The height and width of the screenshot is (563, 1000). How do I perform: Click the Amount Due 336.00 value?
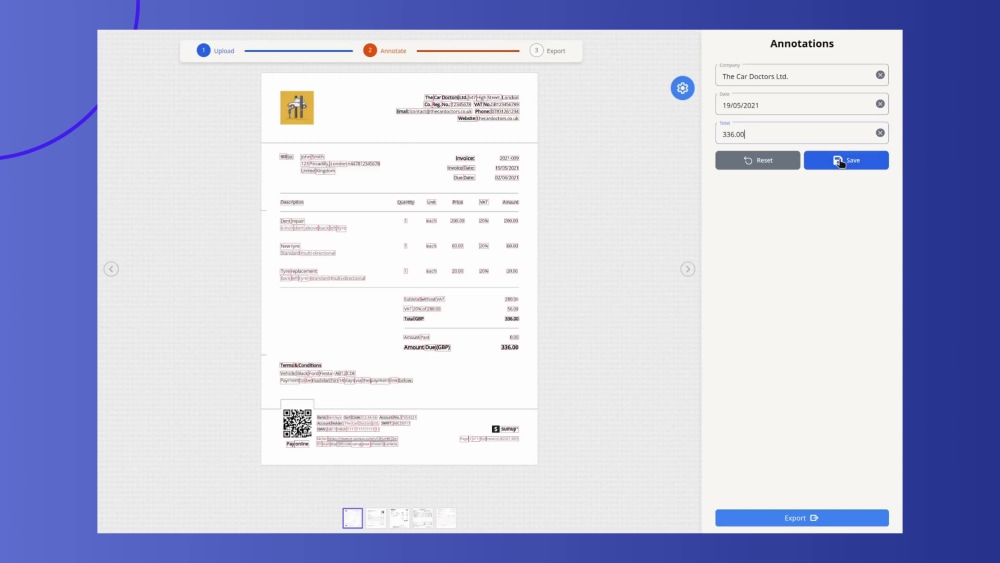pos(510,347)
